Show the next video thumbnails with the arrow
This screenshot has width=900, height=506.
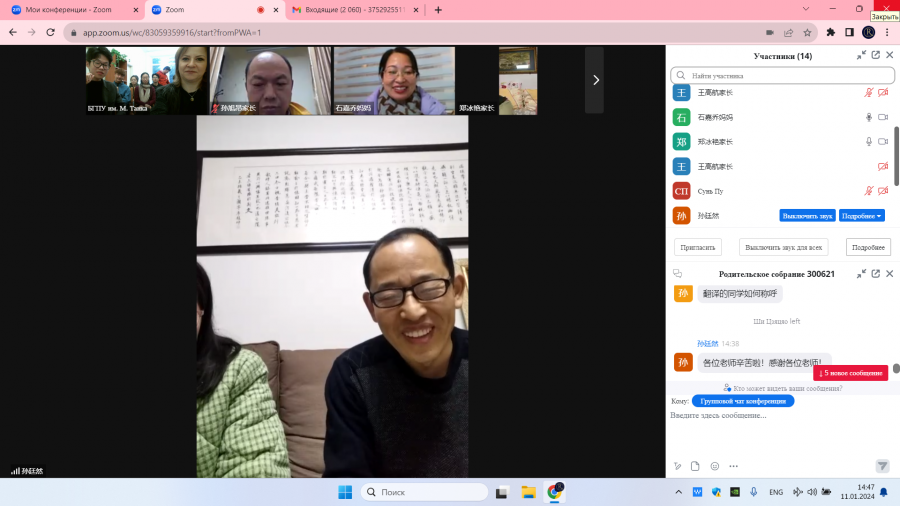595,80
